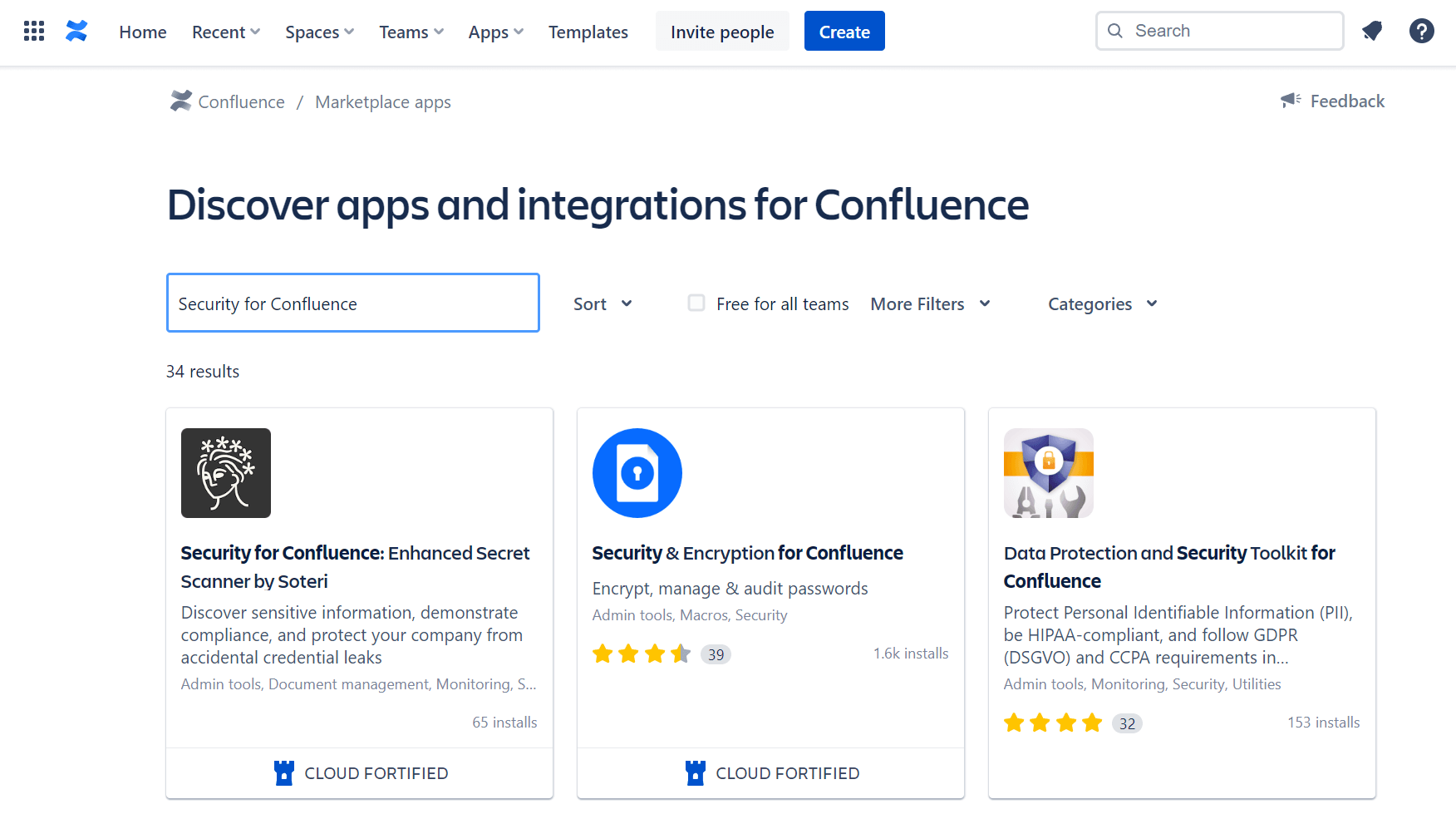Click 'Admin tools, Document management' categories text
1456x814 pixels.
pyautogui.click(x=358, y=684)
